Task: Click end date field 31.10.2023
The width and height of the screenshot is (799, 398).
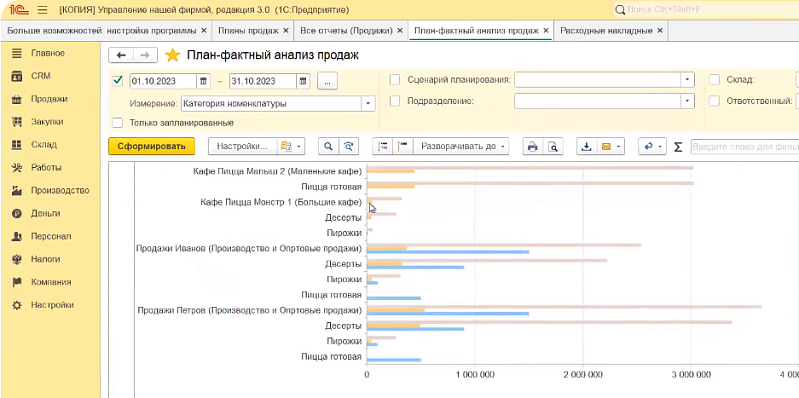Action: coord(262,81)
